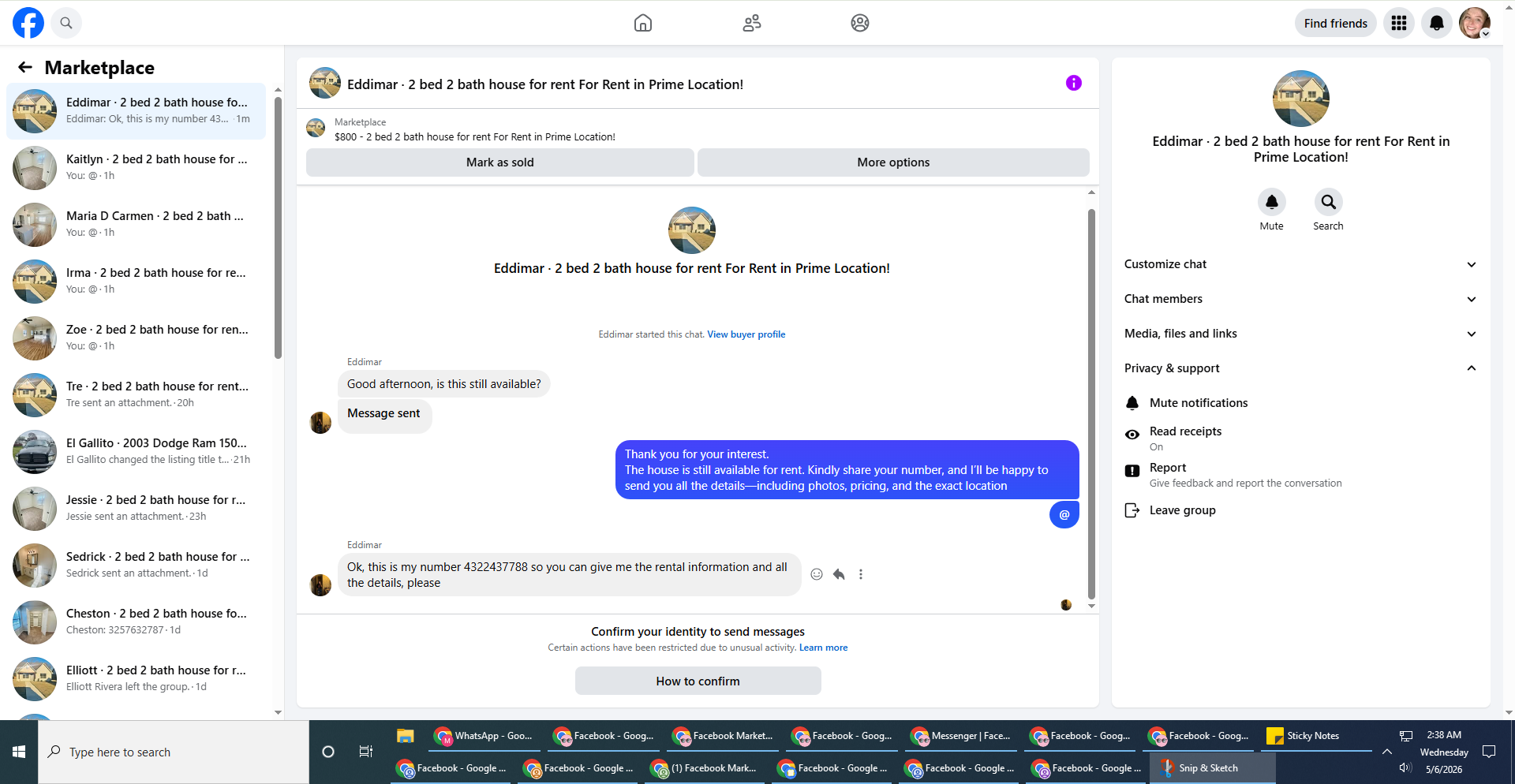
Task: Click the listing thumbnail in the Marketplace banner
Action: click(316, 128)
